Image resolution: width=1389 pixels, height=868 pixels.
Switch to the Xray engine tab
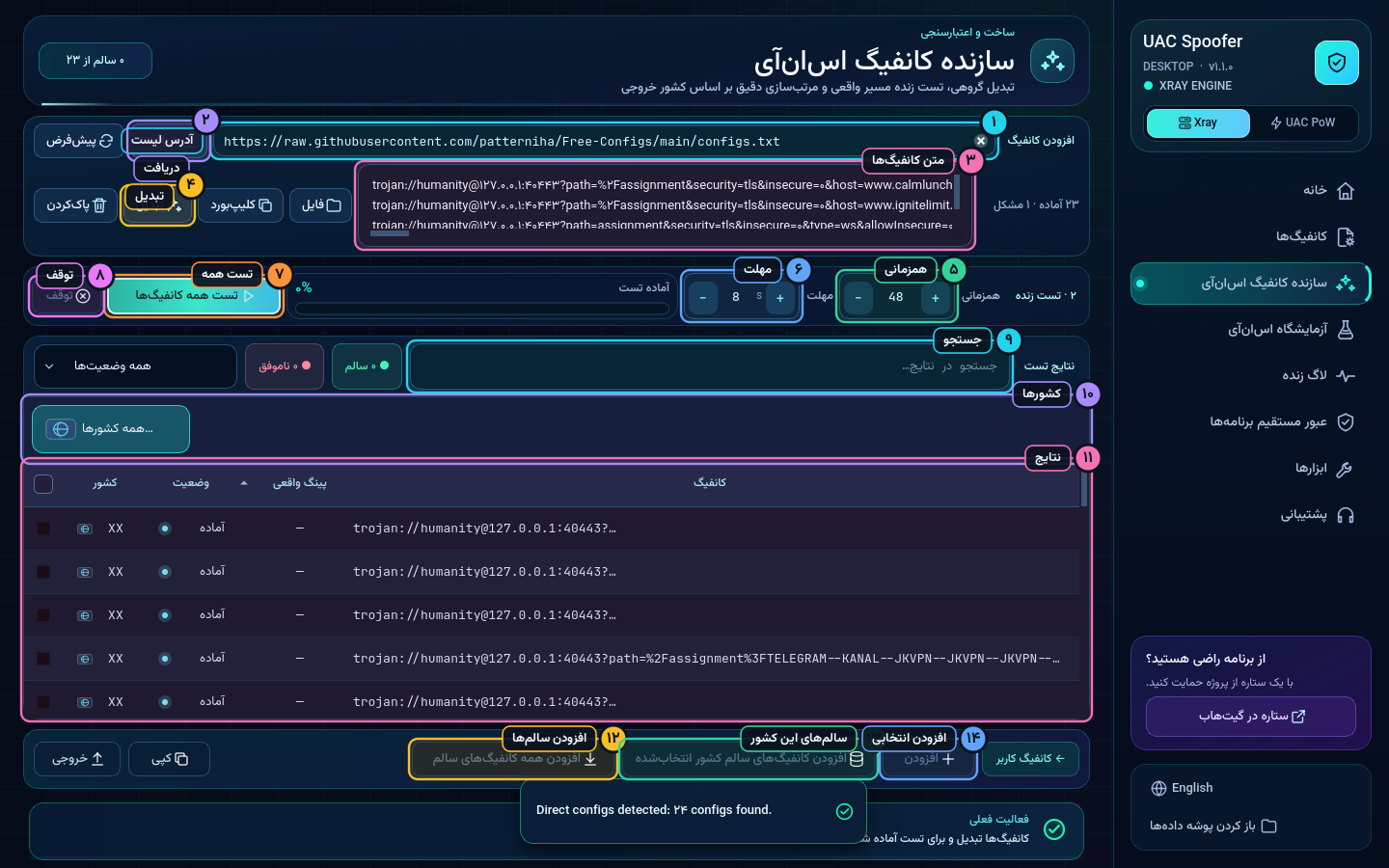(1198, 123)
